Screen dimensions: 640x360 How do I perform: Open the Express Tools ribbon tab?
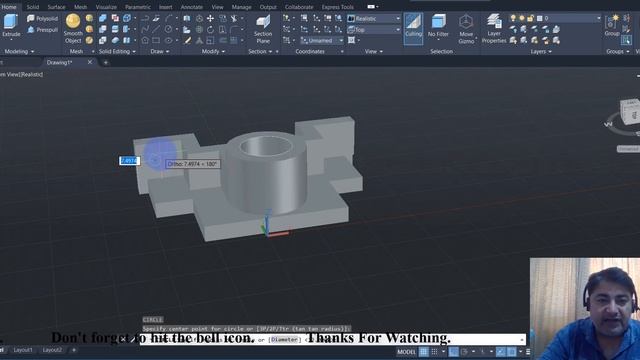338,7
